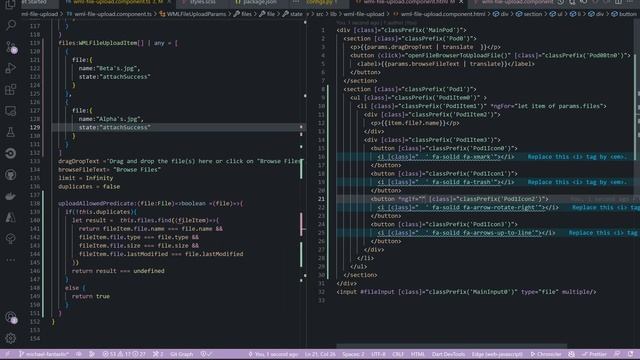The image size is (640, 360).
Task: Open the Azure view icon
Action: [x=11, y=217]
